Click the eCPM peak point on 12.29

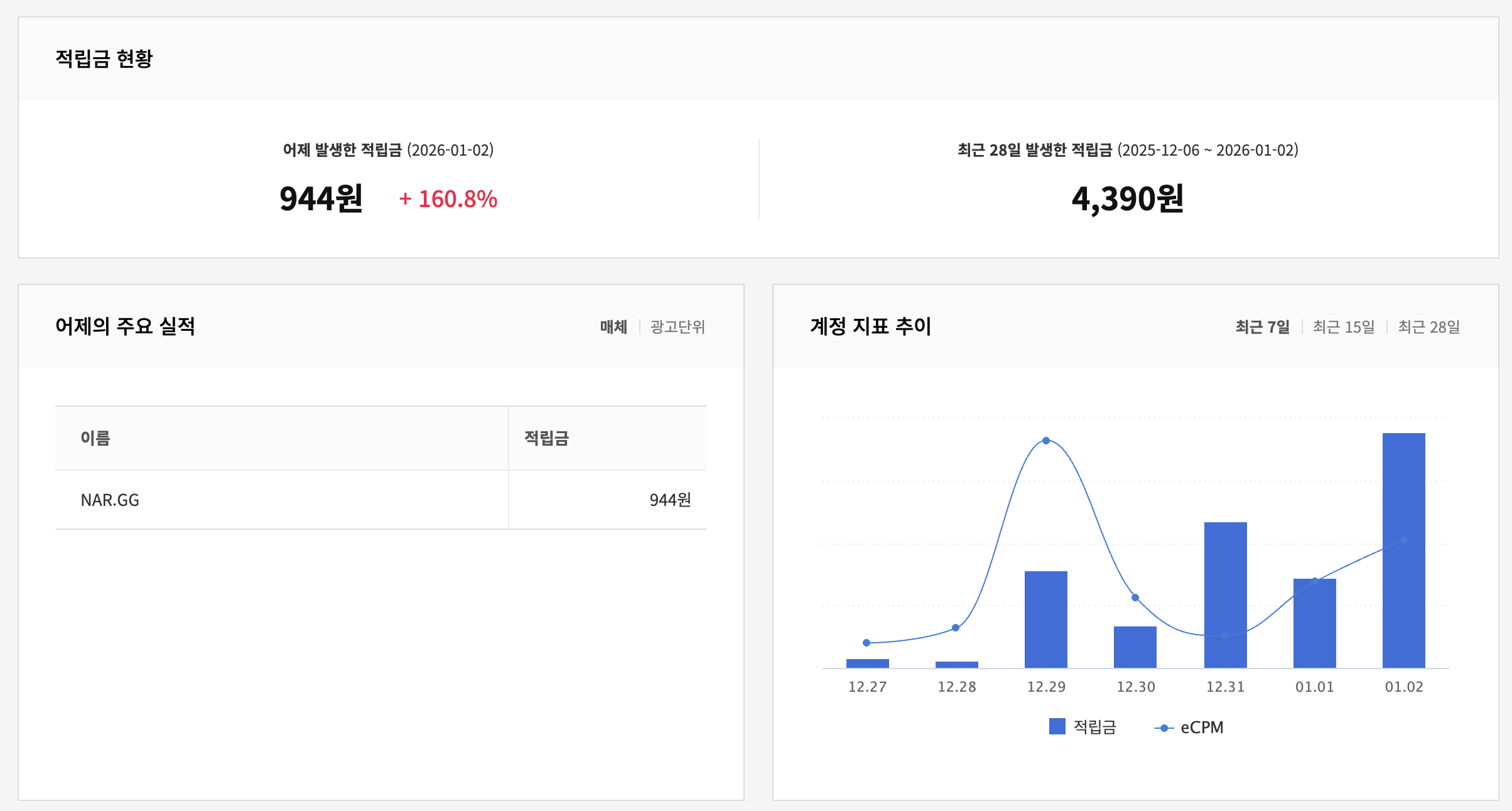[1046, 441]
